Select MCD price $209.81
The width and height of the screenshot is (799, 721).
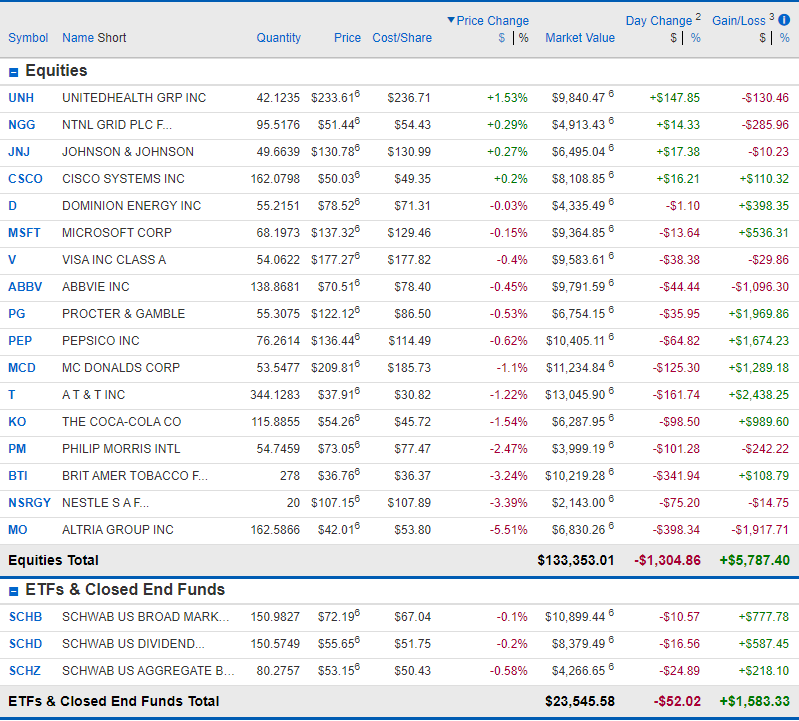tap(333, 368)
